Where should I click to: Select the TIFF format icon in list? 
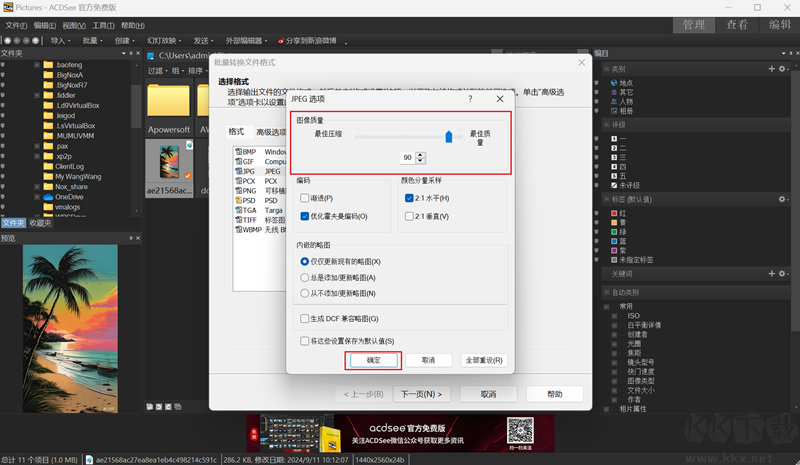tap(238, 219)
